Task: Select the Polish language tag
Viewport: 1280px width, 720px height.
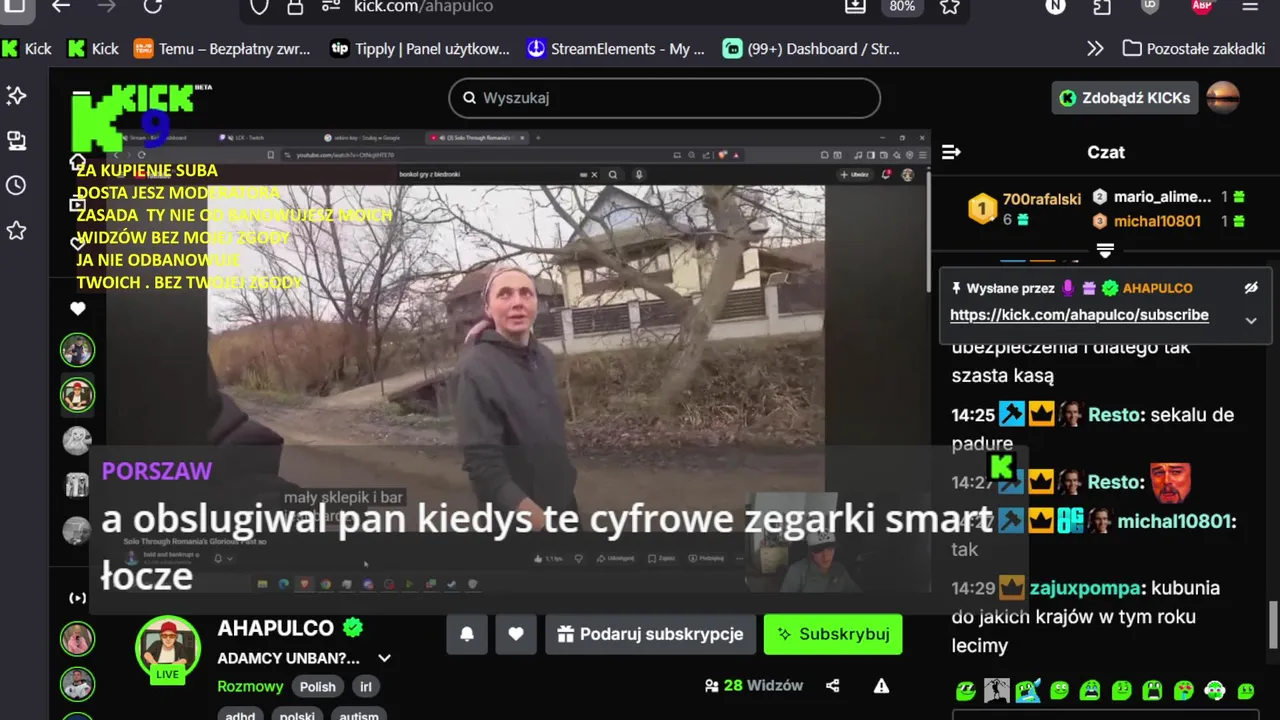Action: [x=318, y=687]
